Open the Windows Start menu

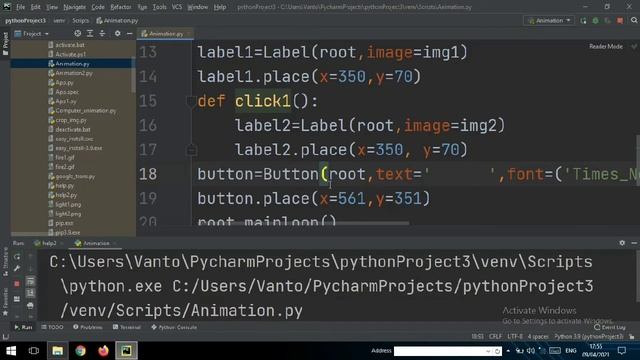11,351
